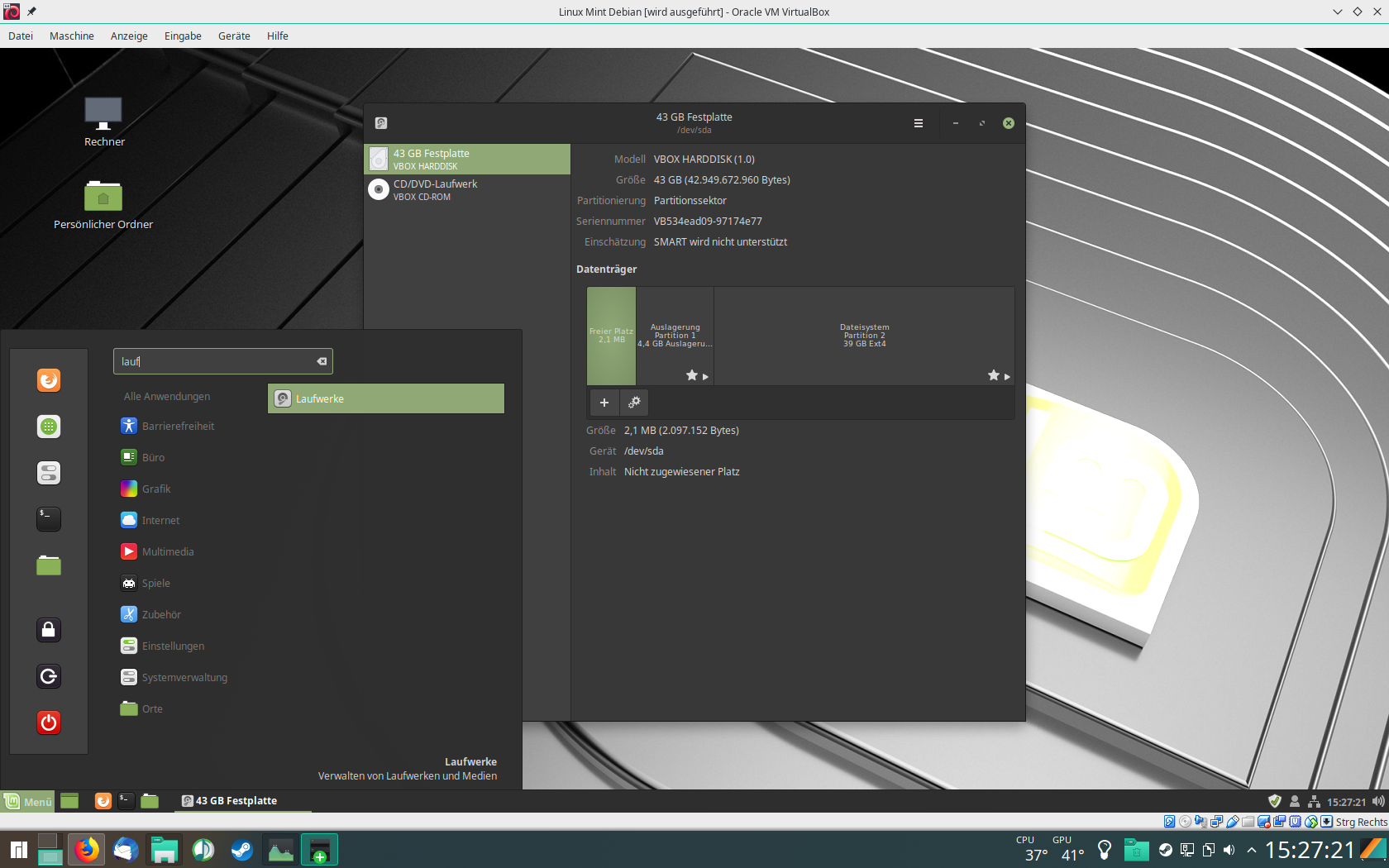Screen dimensions: 1389x868
Task: Click lock screen icon in menu sidebar
Action: pyautogui.click(x=49, y=630)
